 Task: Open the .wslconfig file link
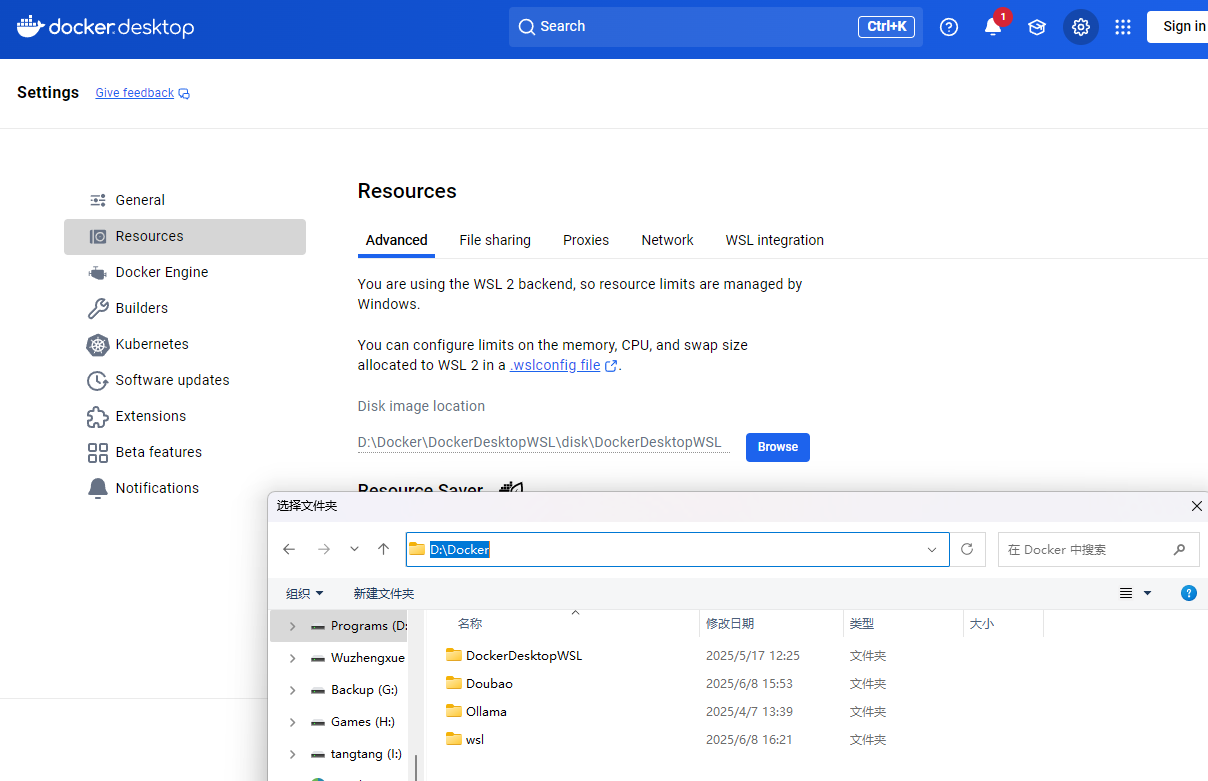(556, 365)
